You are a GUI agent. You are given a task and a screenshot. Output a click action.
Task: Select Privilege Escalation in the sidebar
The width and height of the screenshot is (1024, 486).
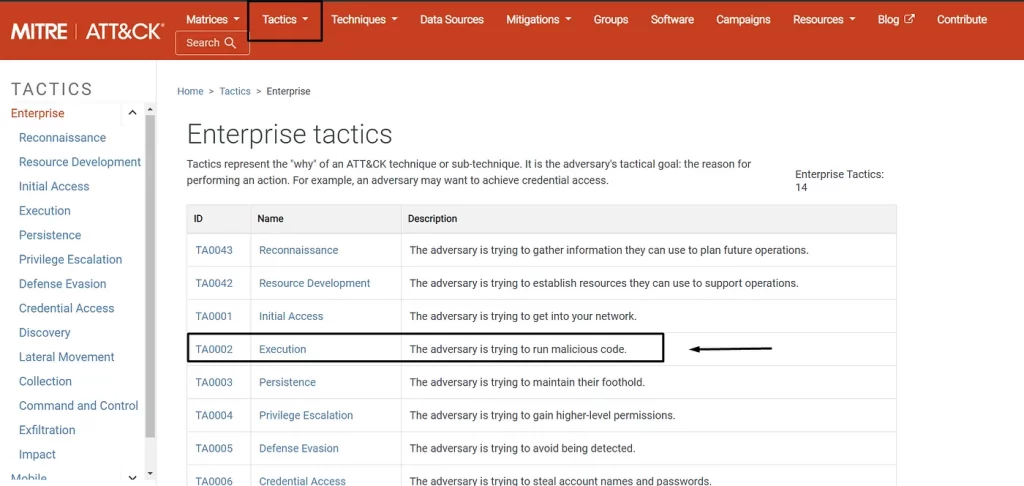pyautogui.click(x=71, y=259)
